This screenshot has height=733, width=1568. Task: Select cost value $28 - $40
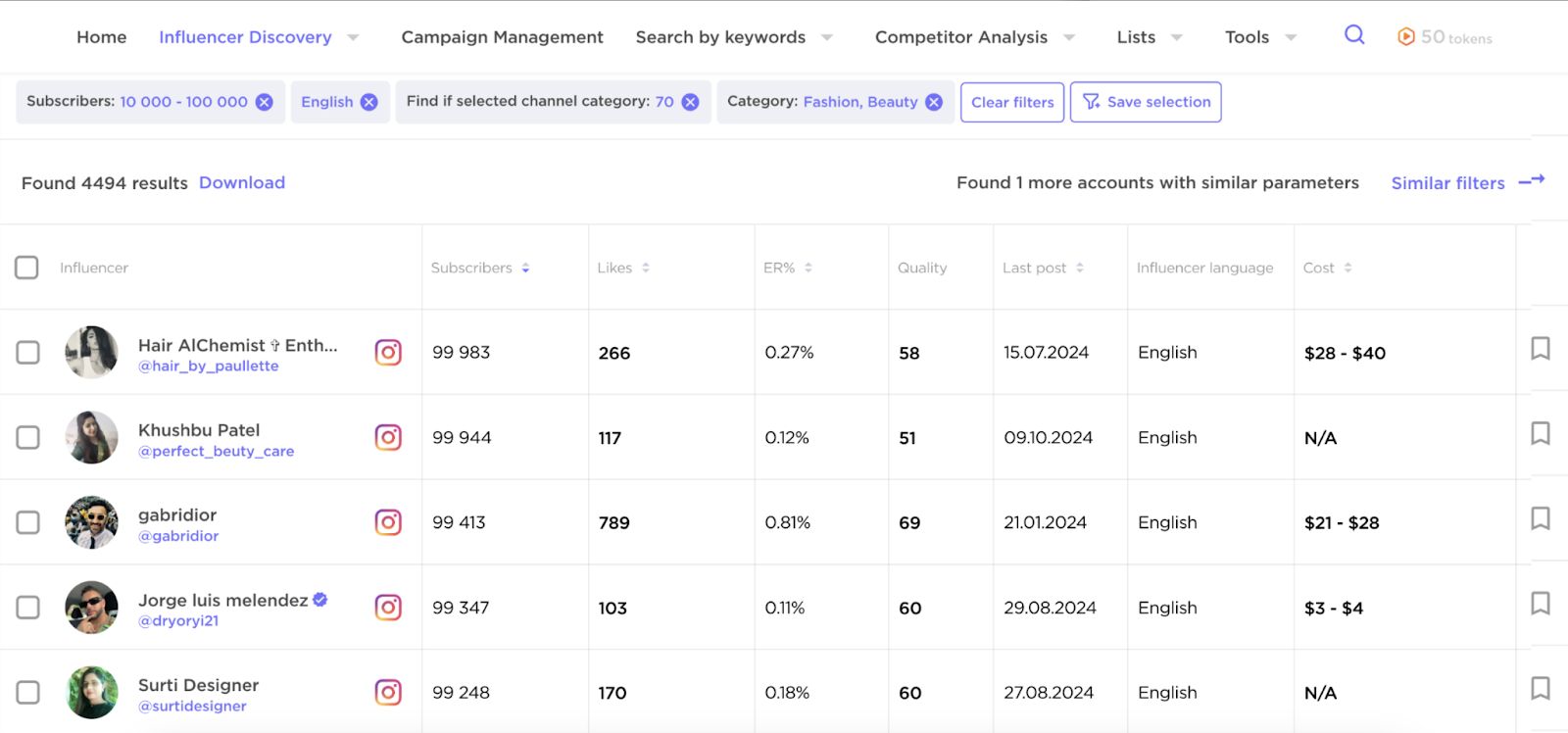click(x=1345, y=353)
